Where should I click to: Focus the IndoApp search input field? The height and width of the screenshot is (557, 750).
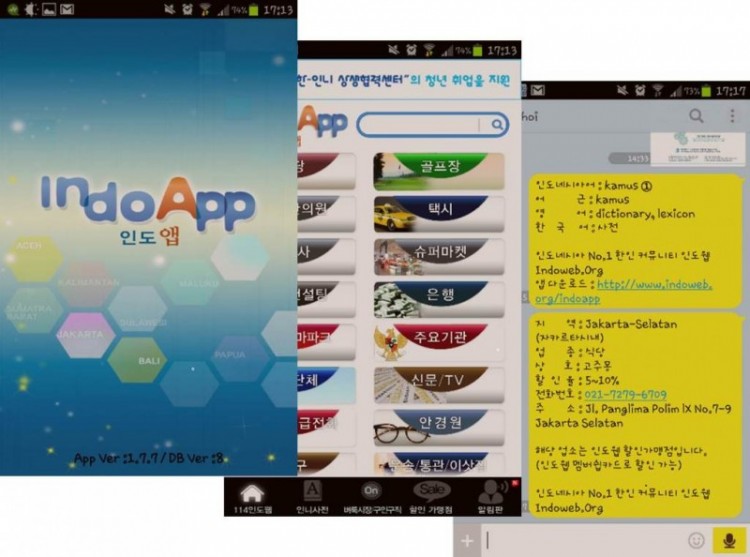[x=432, y=125]
